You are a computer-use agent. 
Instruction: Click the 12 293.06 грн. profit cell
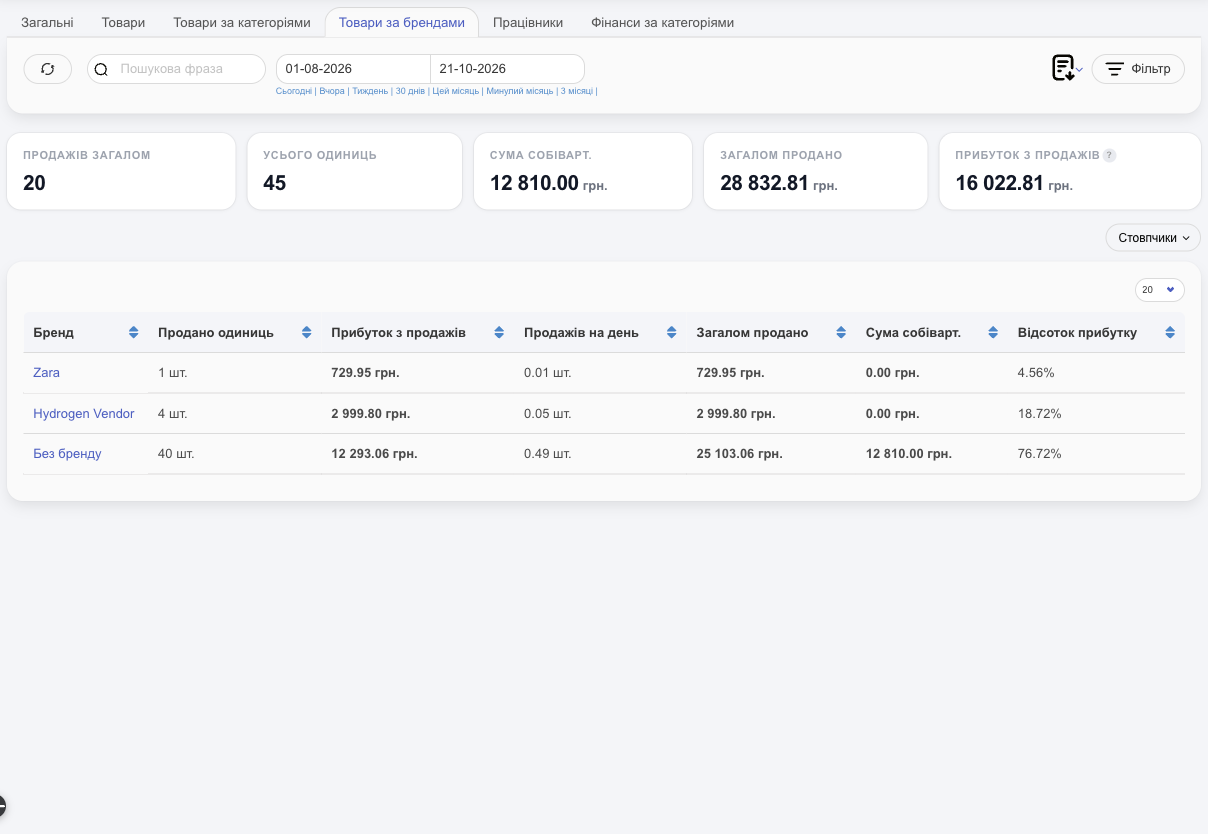[x=374, y=454]
